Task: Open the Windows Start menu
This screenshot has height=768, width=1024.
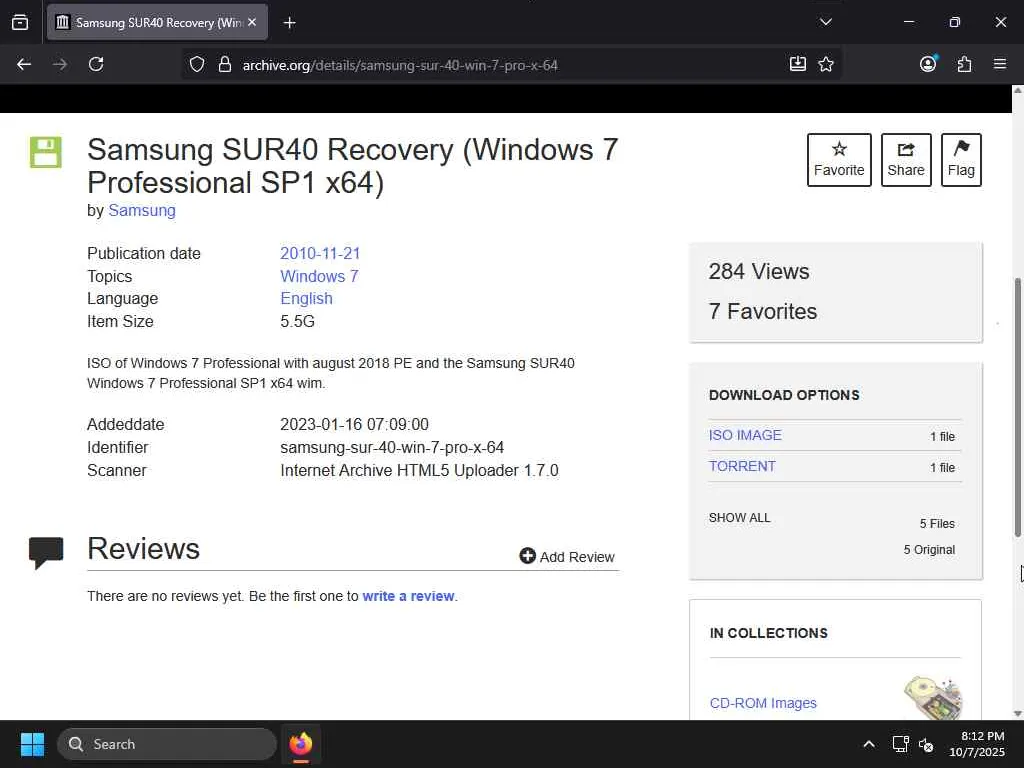Action: [32, 744]
